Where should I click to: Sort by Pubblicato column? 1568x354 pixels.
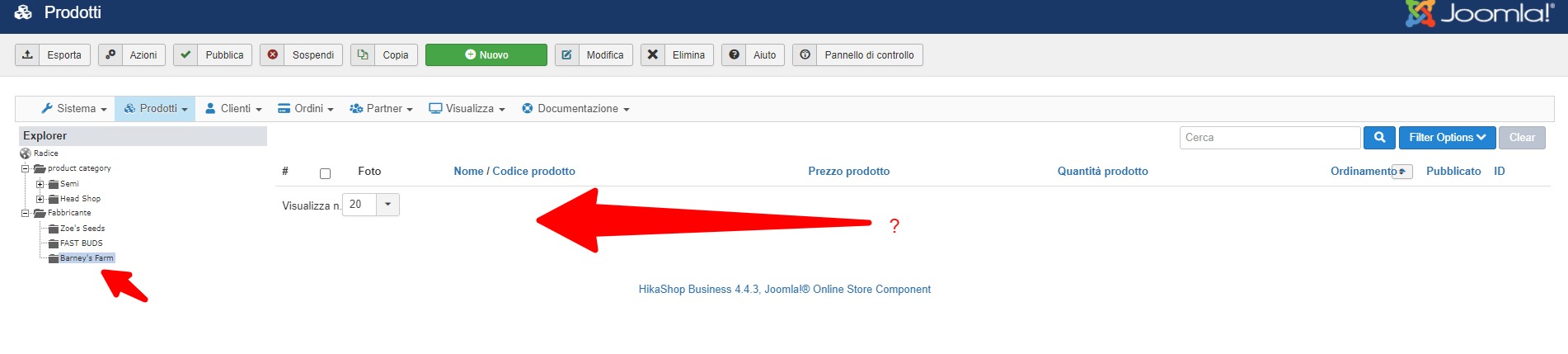click(x=1453, y=172)
